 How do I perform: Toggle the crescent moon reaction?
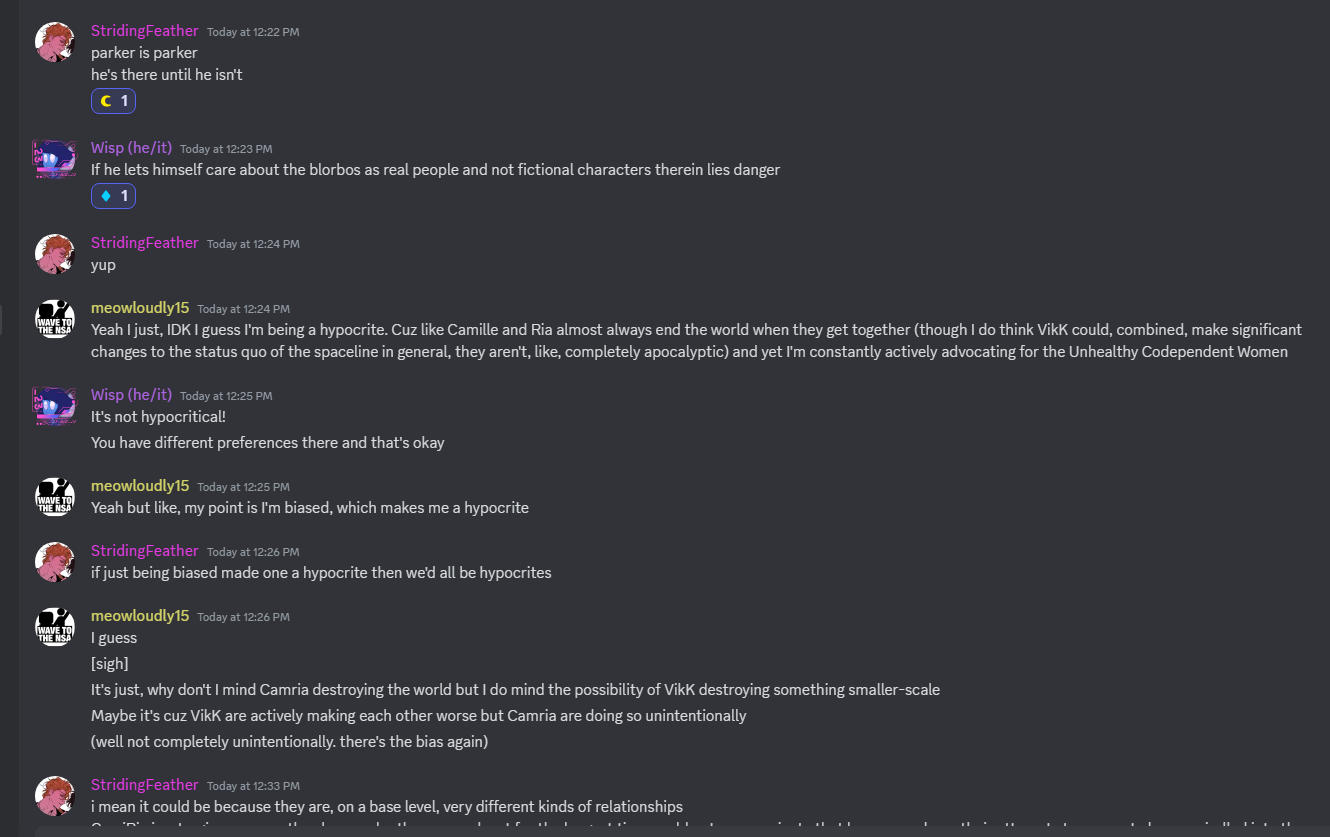(x=113, y=101)
